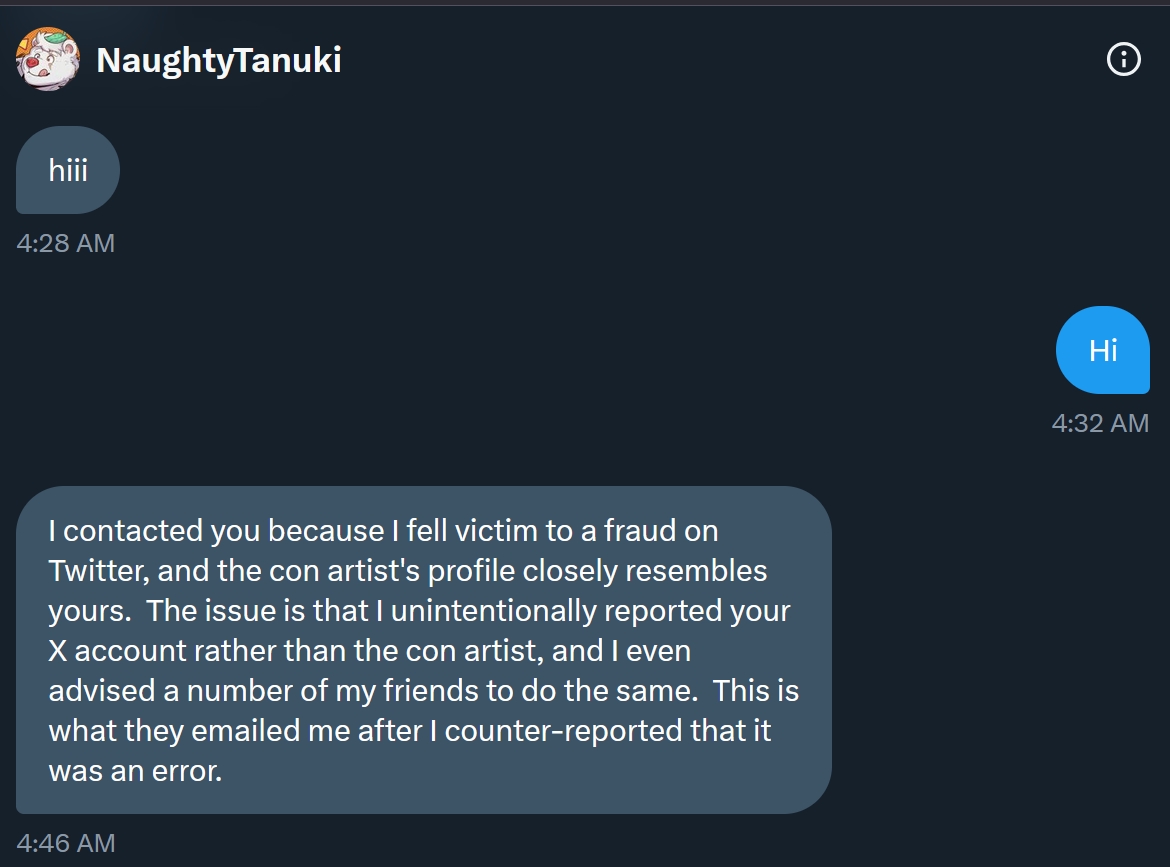Click the words "was an error." in the message
The height and width of the screenshot is (867, 1170).
[134, 771]
